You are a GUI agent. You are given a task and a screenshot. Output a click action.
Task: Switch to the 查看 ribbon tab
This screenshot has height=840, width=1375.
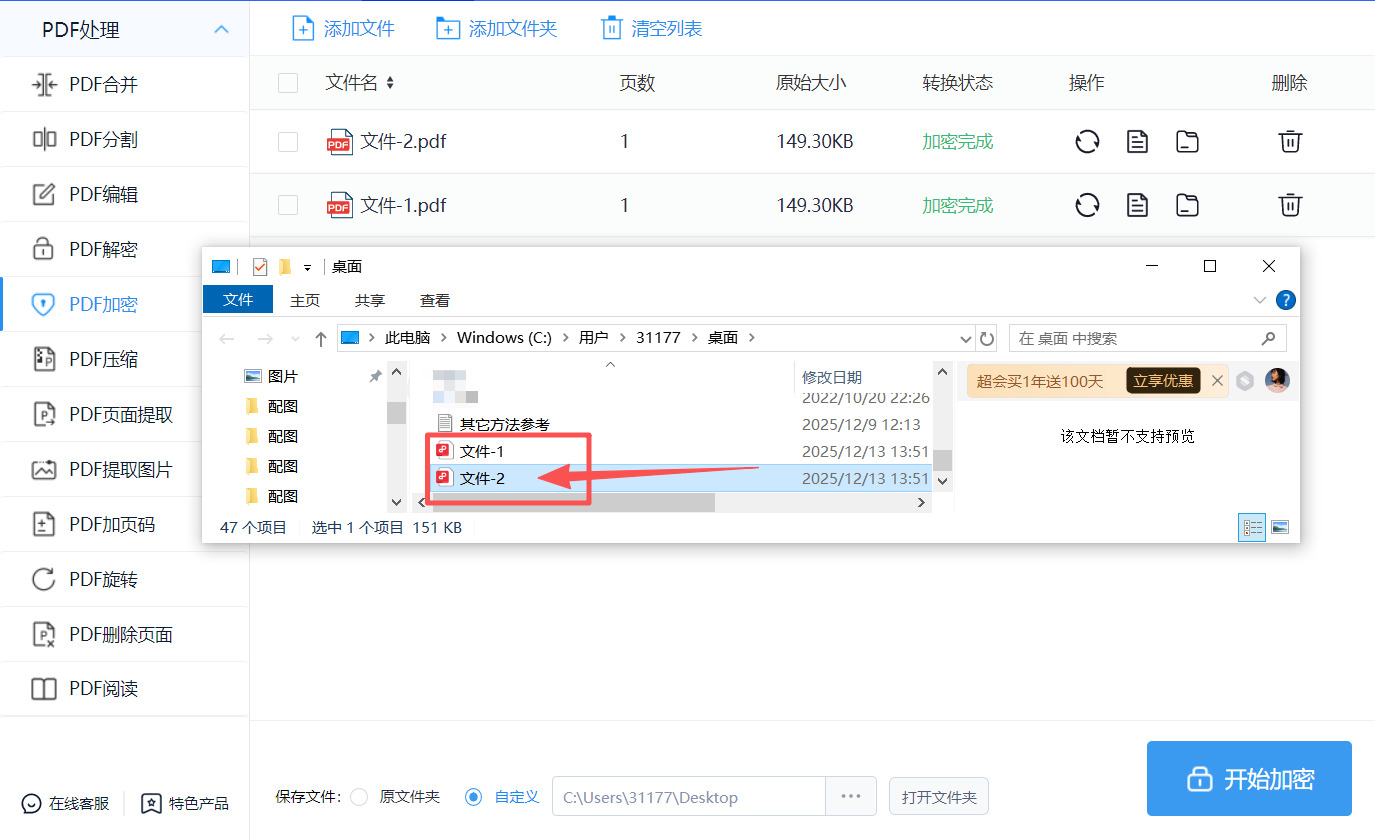coord(435,300)
